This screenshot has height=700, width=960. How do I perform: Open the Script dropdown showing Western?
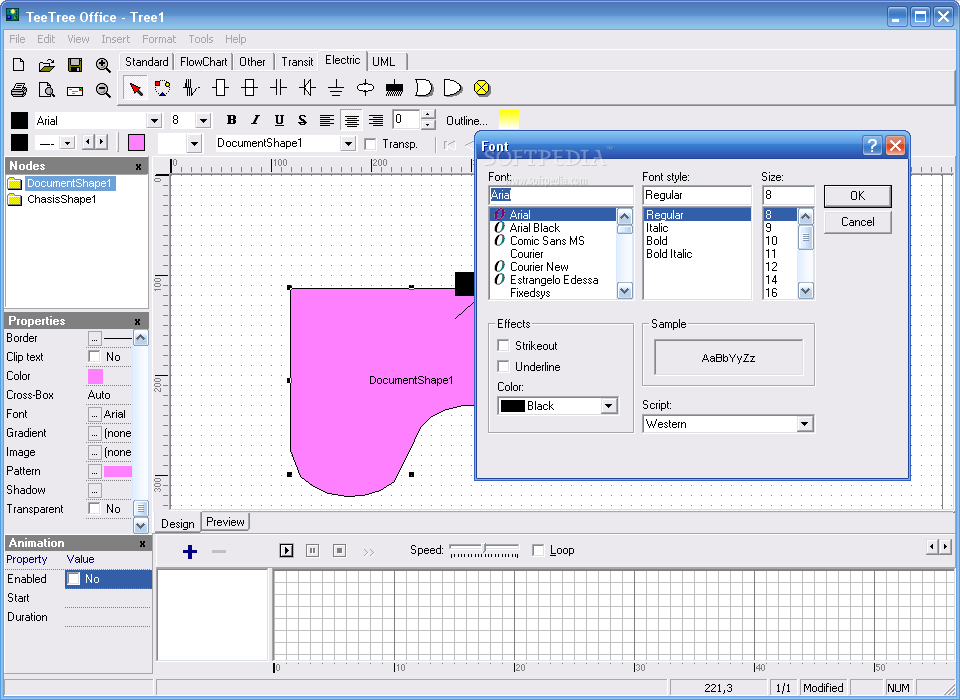pyautogui.click(x=804, y=424)
